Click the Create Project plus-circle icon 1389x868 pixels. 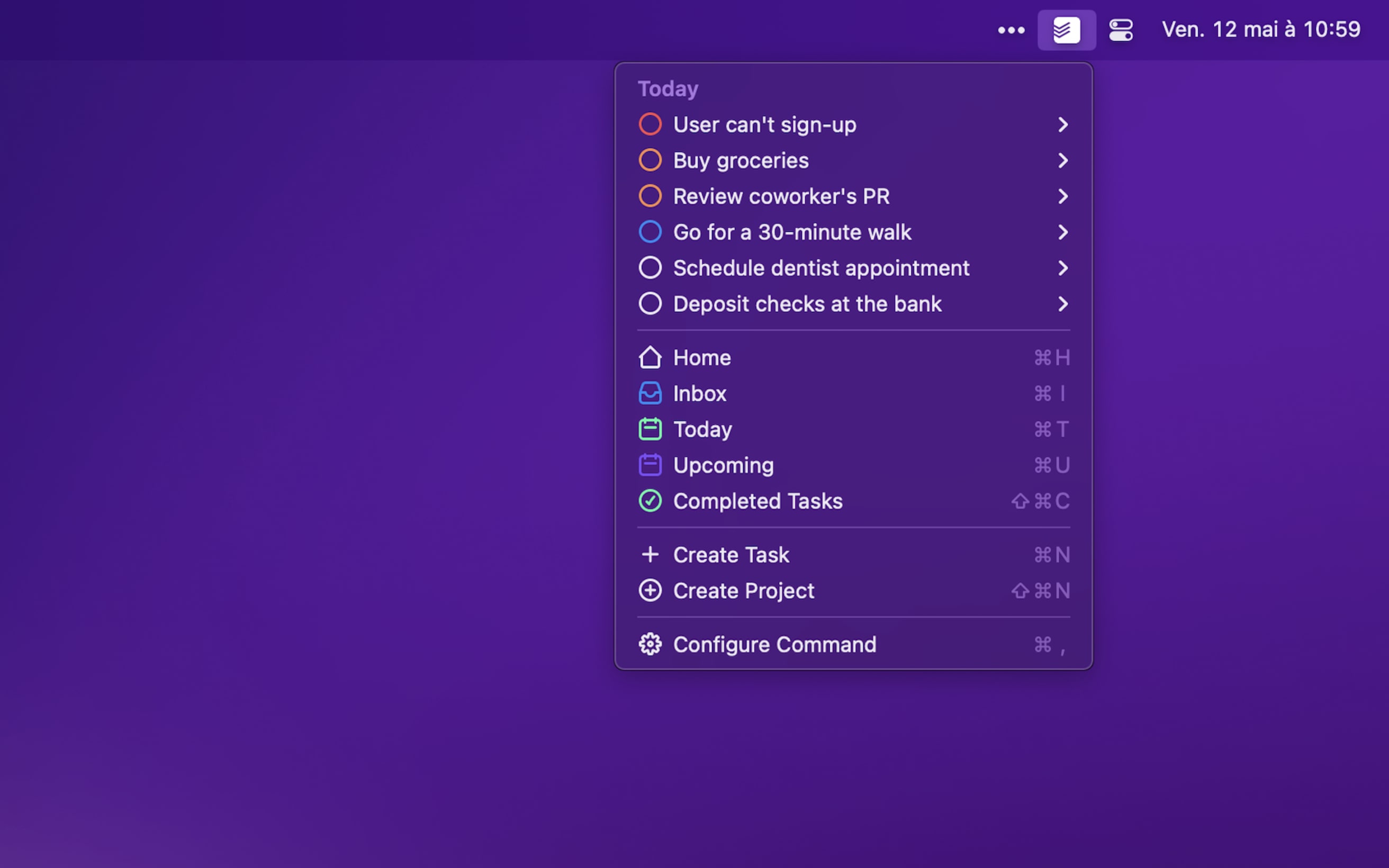(x=650, y=591)
